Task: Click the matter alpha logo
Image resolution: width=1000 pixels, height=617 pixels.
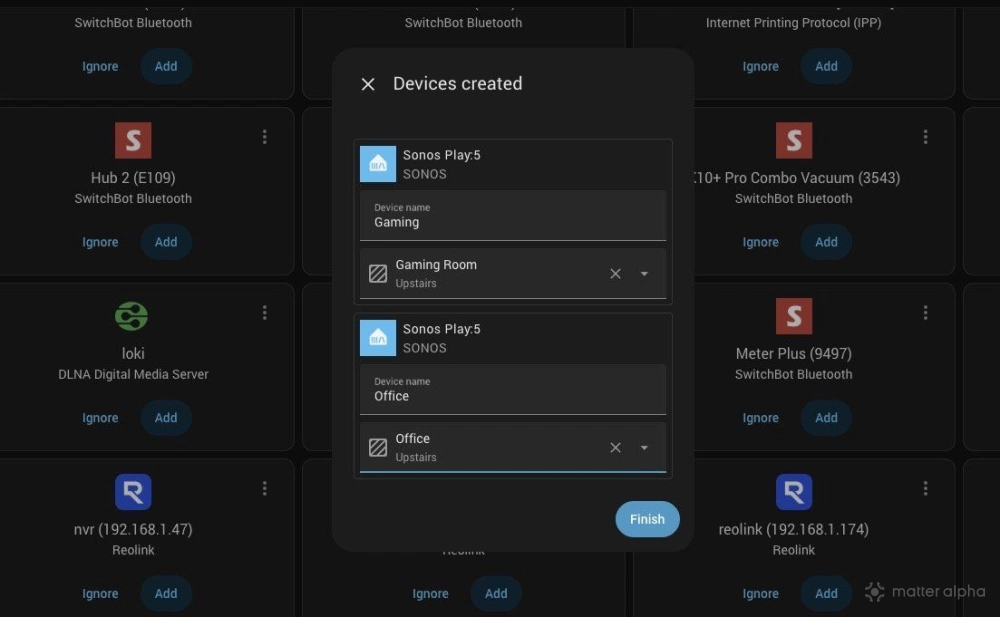Action: point(923,591)
